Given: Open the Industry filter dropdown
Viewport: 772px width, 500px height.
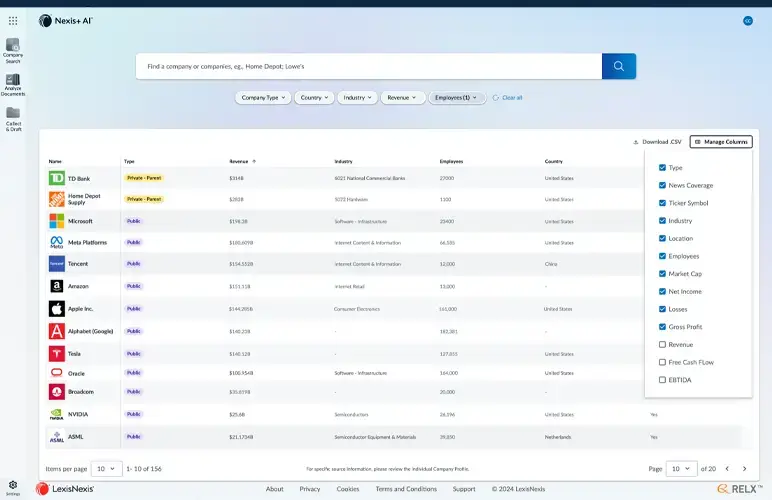Looking at the screenshot, I should tap(358, 98).
